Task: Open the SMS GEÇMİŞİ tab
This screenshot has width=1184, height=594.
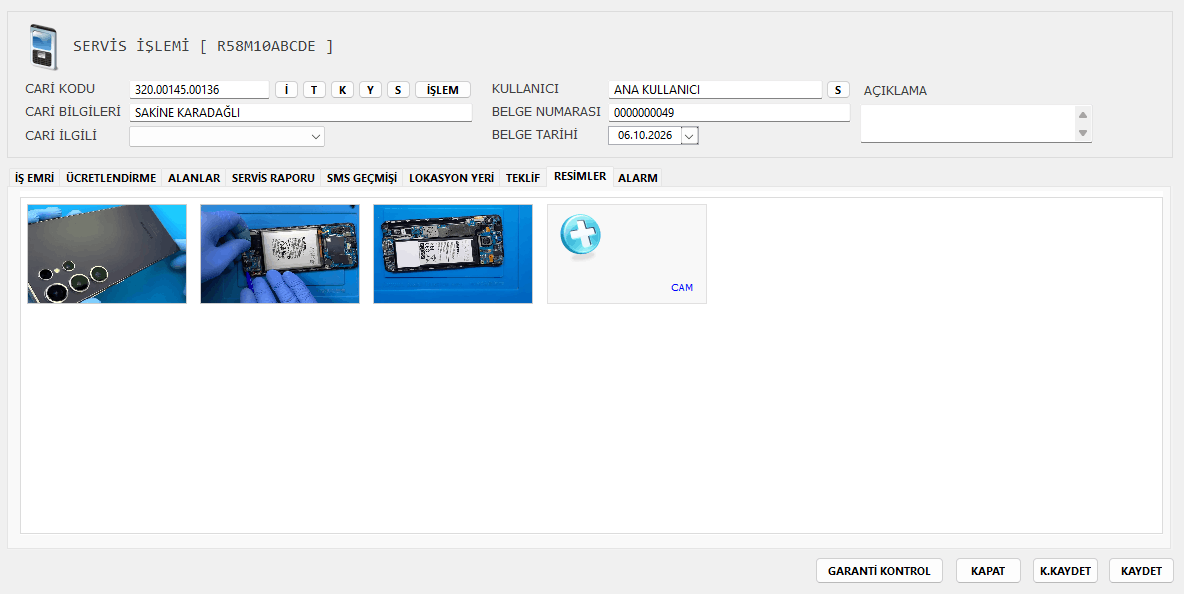Action: point(362,178)
